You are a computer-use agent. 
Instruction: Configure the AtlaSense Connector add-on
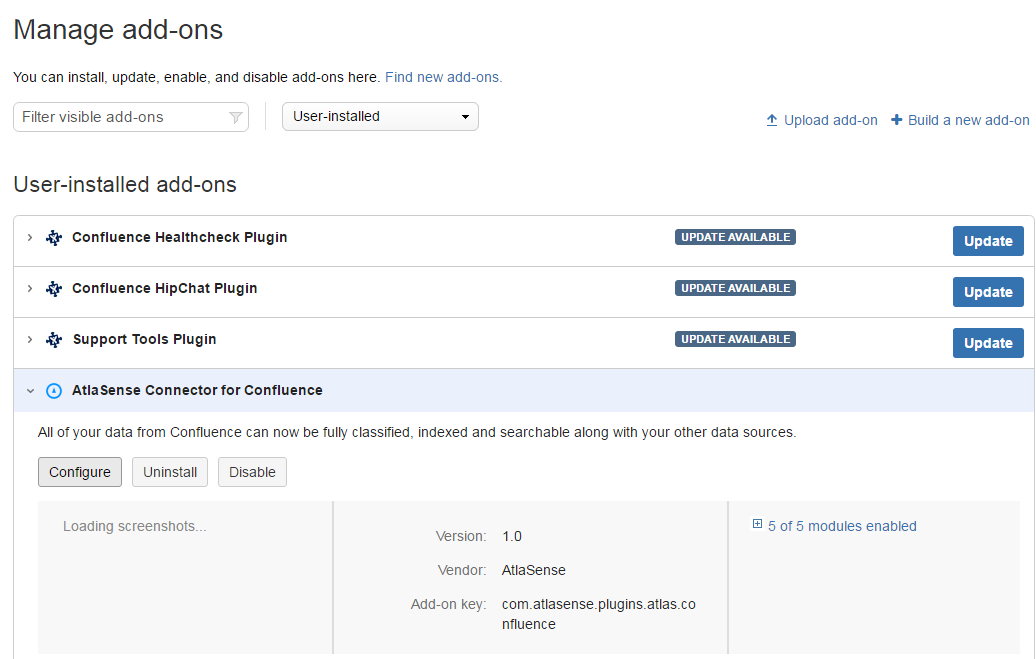(x=80, y=472)
